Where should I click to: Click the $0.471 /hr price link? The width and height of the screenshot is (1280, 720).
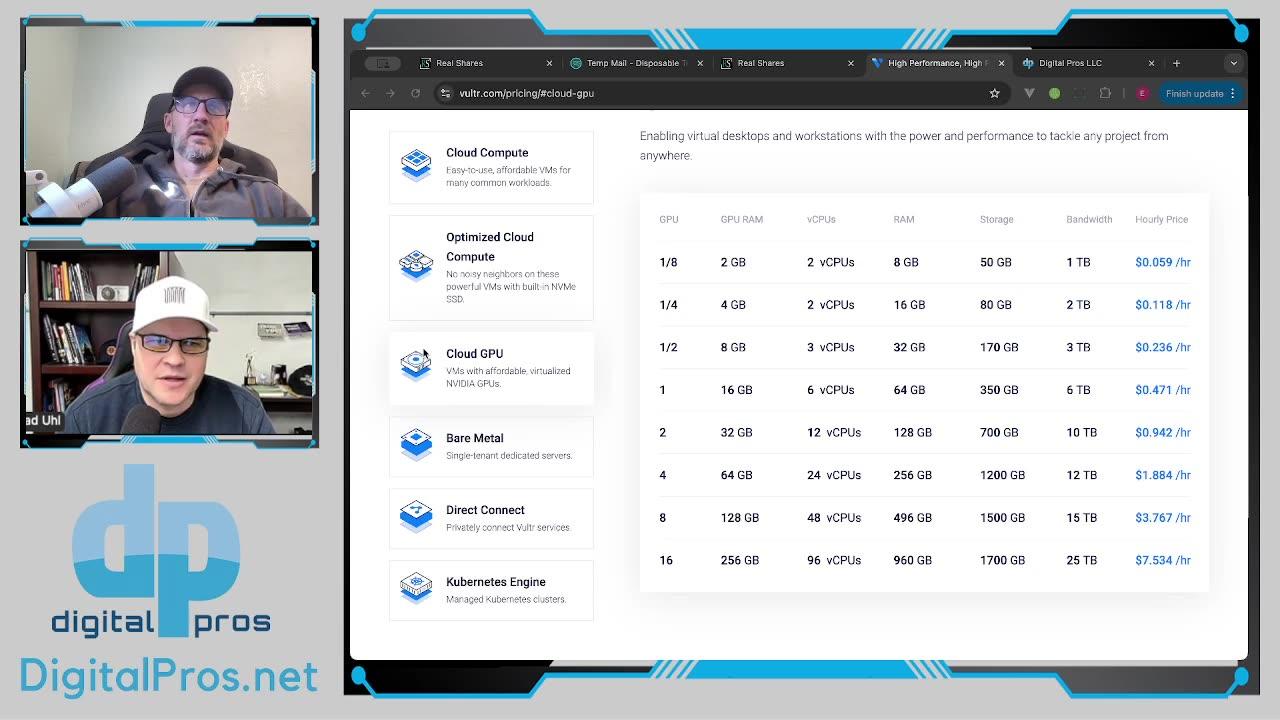pyautogui.click(x=1163, y=390)
